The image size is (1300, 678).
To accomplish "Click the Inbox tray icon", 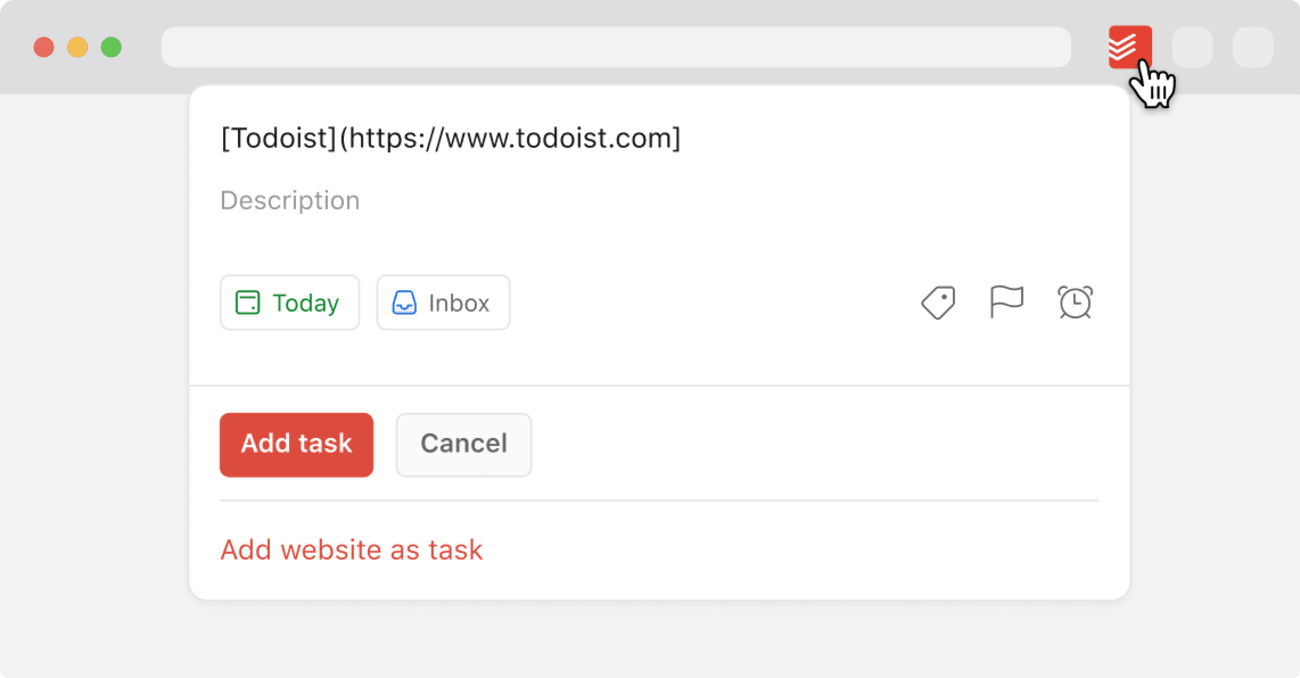I will tap(404, 302).
